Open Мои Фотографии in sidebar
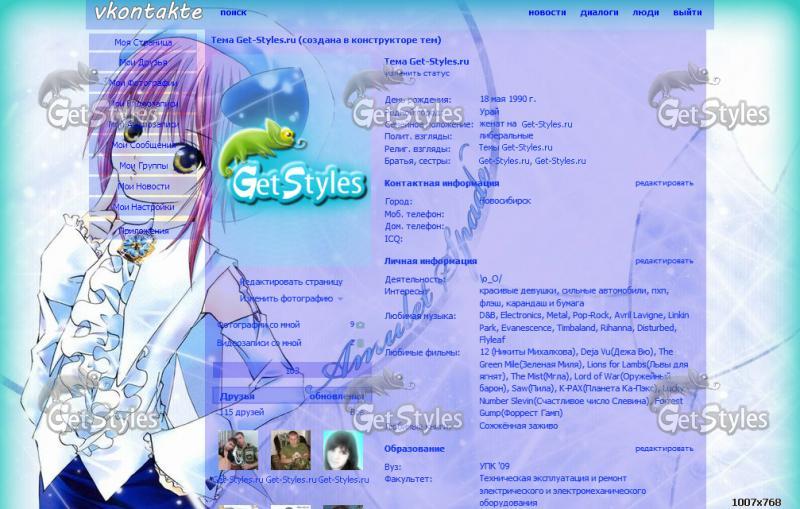 (x=143, y=83)
